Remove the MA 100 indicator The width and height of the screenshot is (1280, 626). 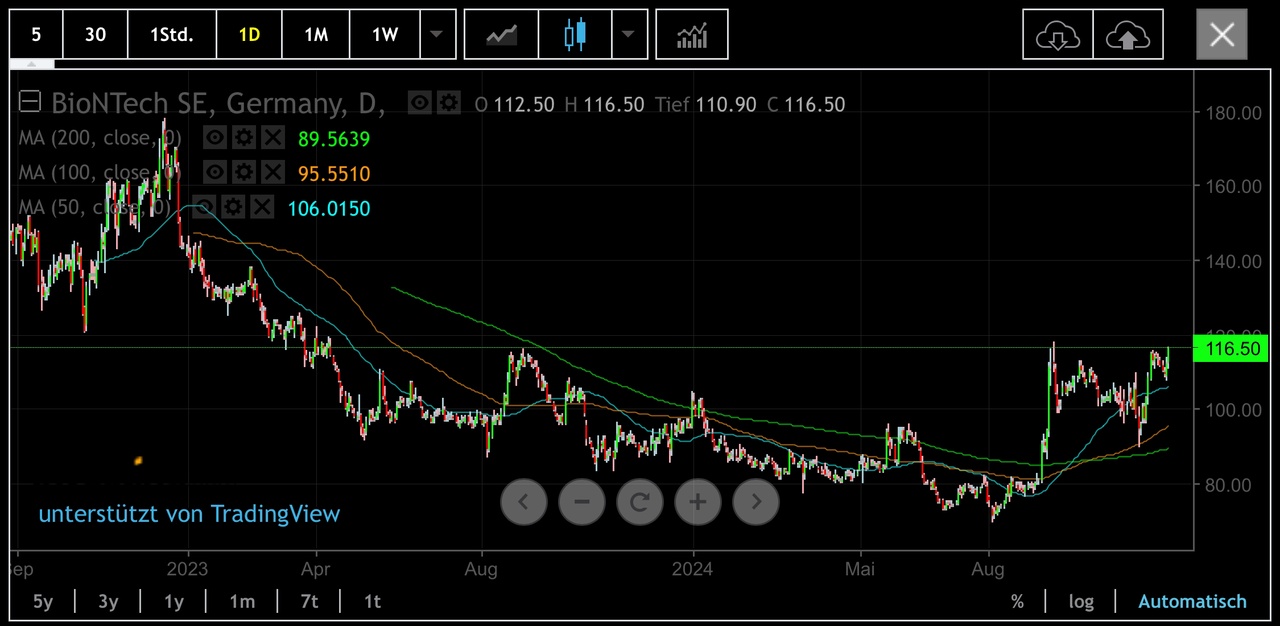272,173
